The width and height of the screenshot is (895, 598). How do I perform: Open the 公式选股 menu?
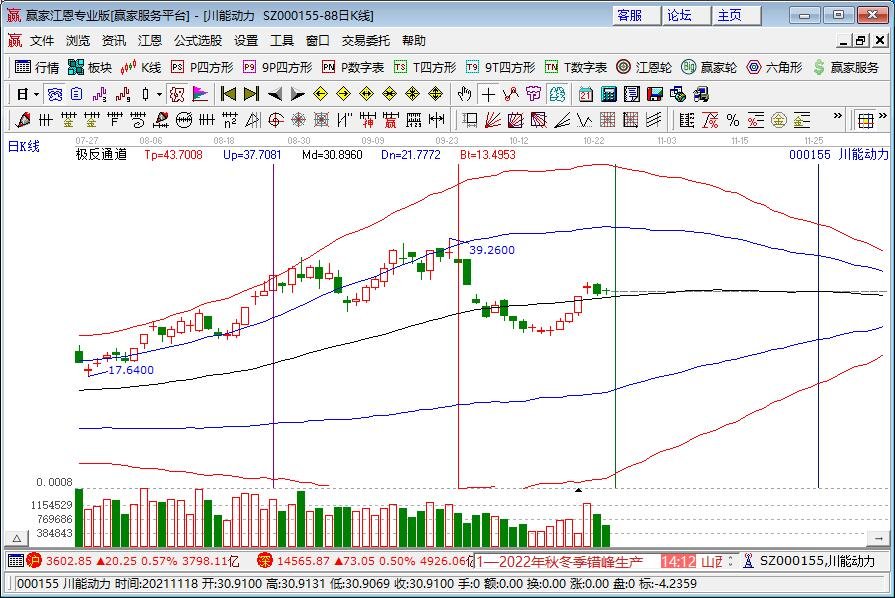[x=198, y=41]
